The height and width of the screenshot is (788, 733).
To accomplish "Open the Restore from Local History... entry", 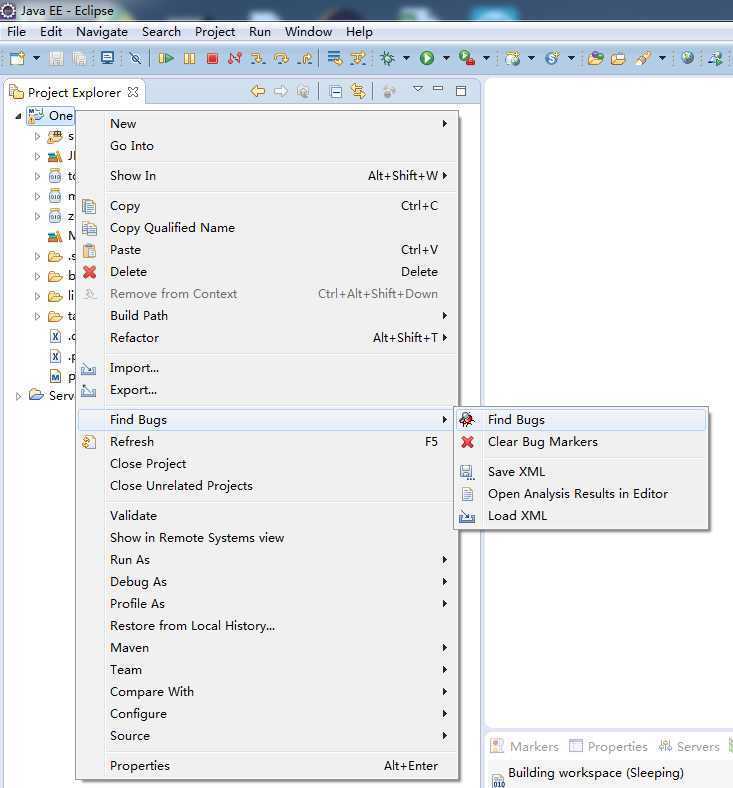I will (267, 626).
